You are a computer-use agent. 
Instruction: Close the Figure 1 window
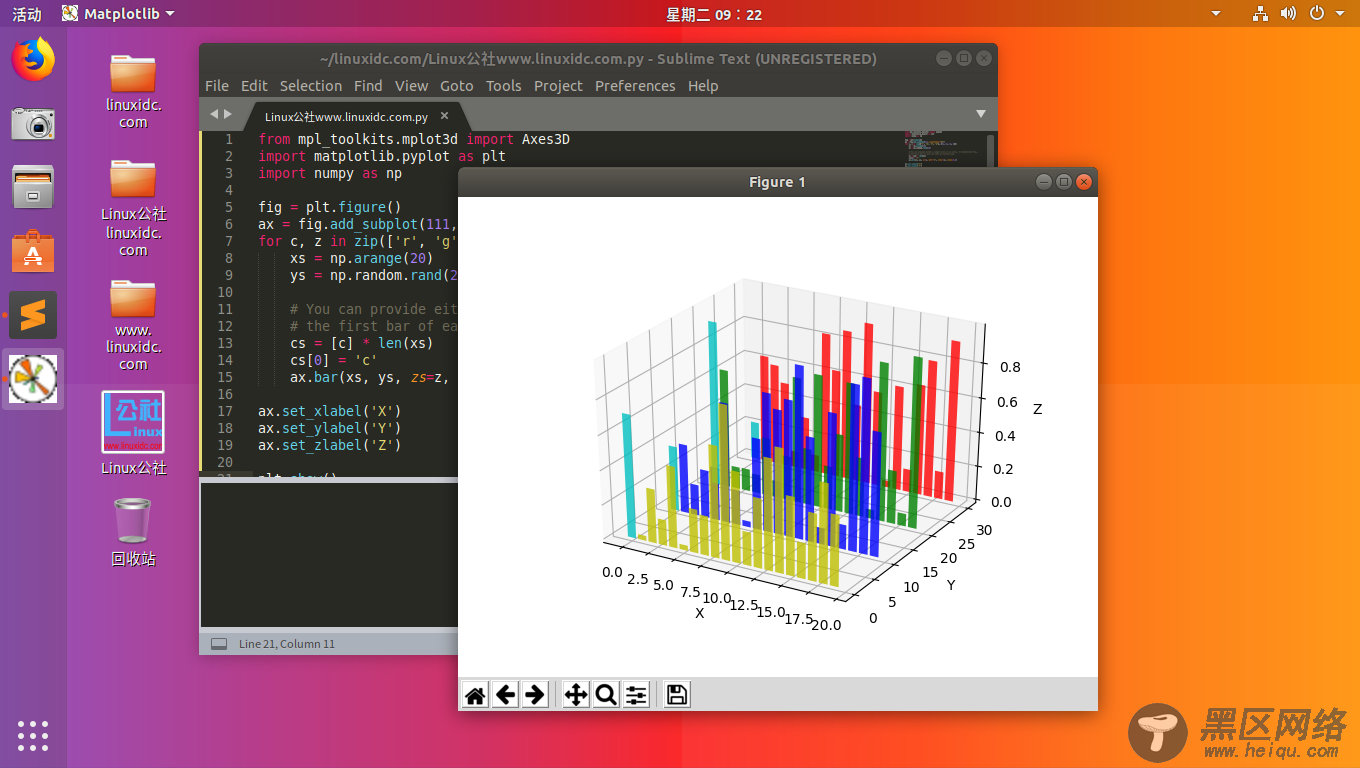[1084, 182]
